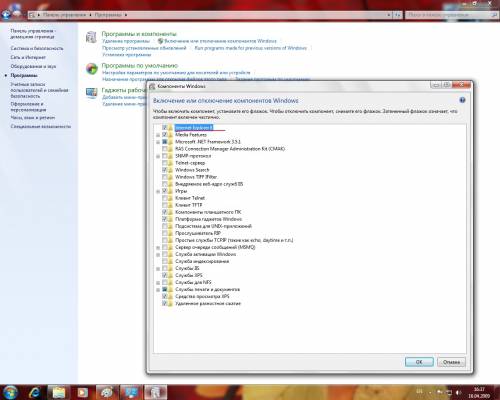Click the Programs and Features icon
Viewport: 500px width, 400px height.
(91, 37)
